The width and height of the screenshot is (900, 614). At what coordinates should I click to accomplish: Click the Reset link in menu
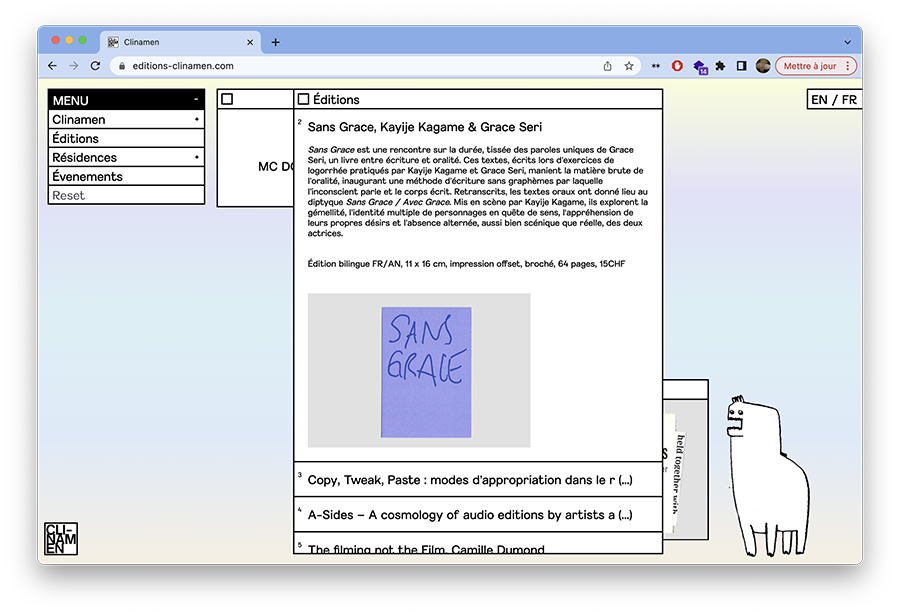point(68,195)
